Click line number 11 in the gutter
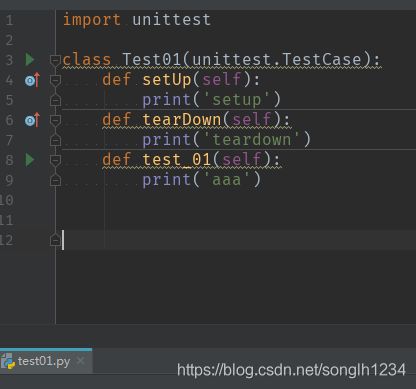The height and width of the screenshot is (389, 416). click(x=6, y=220)
